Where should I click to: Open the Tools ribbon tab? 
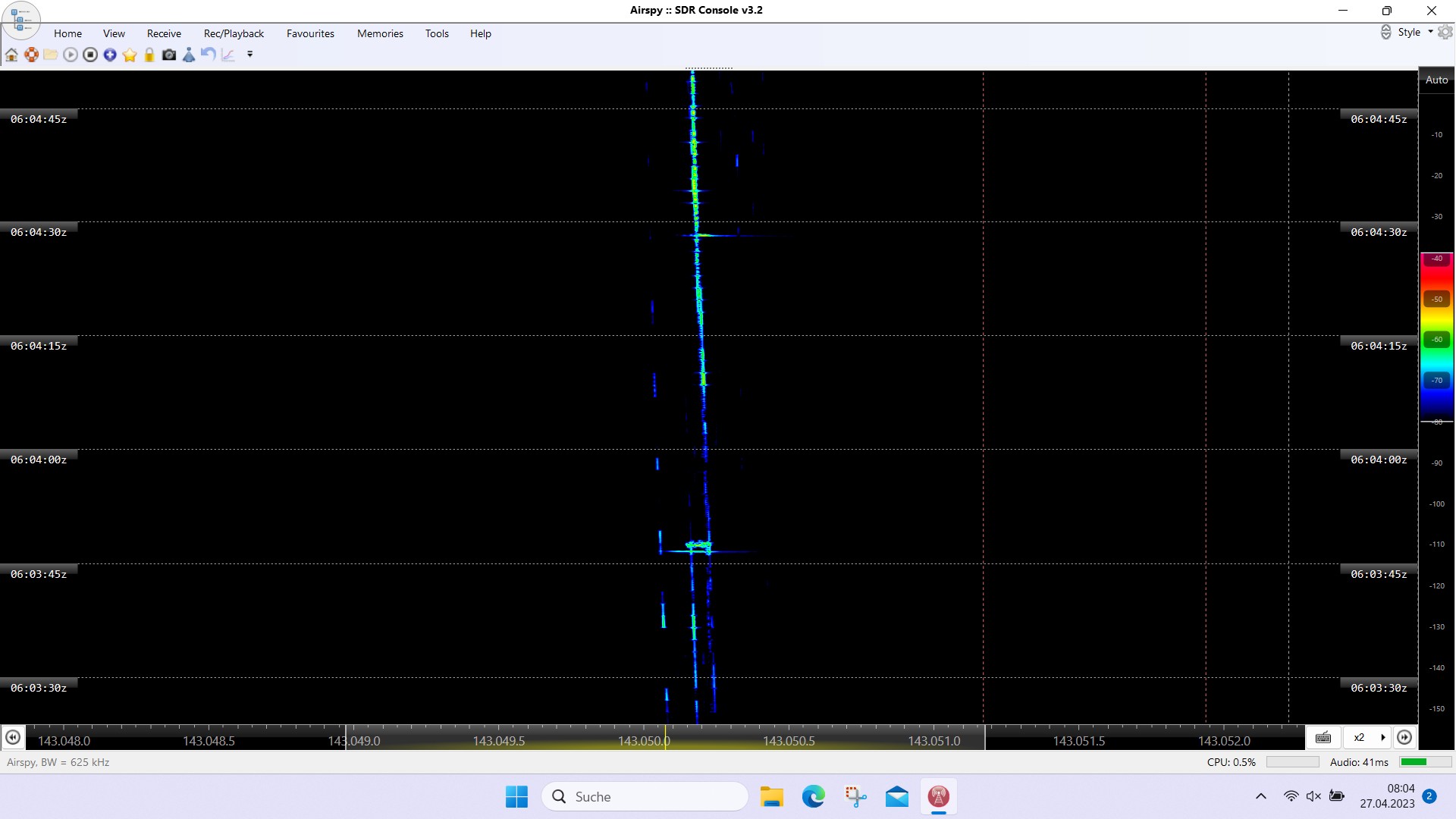(x=437, y=33)
